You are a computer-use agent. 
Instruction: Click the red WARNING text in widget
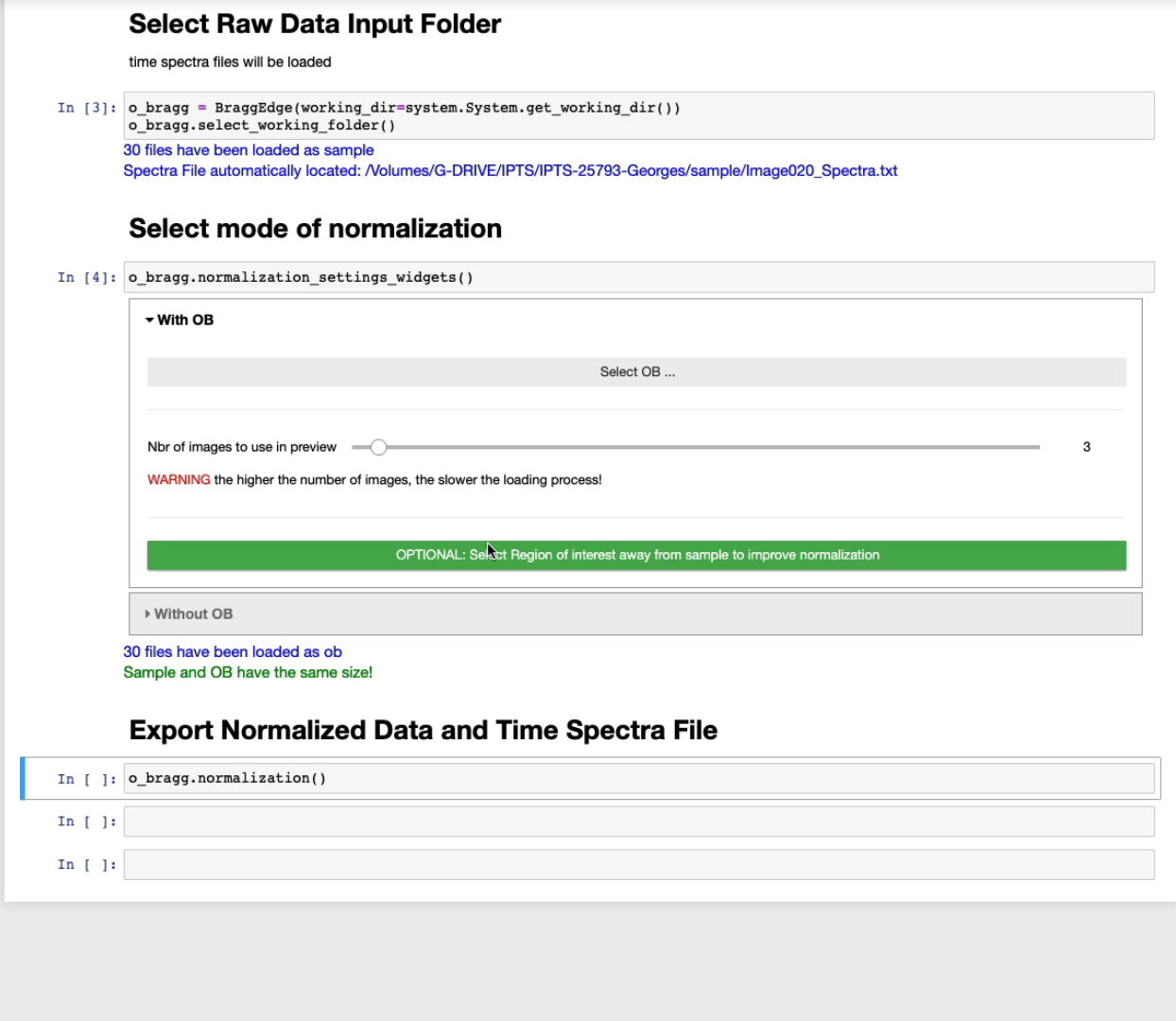coord(179,480)
